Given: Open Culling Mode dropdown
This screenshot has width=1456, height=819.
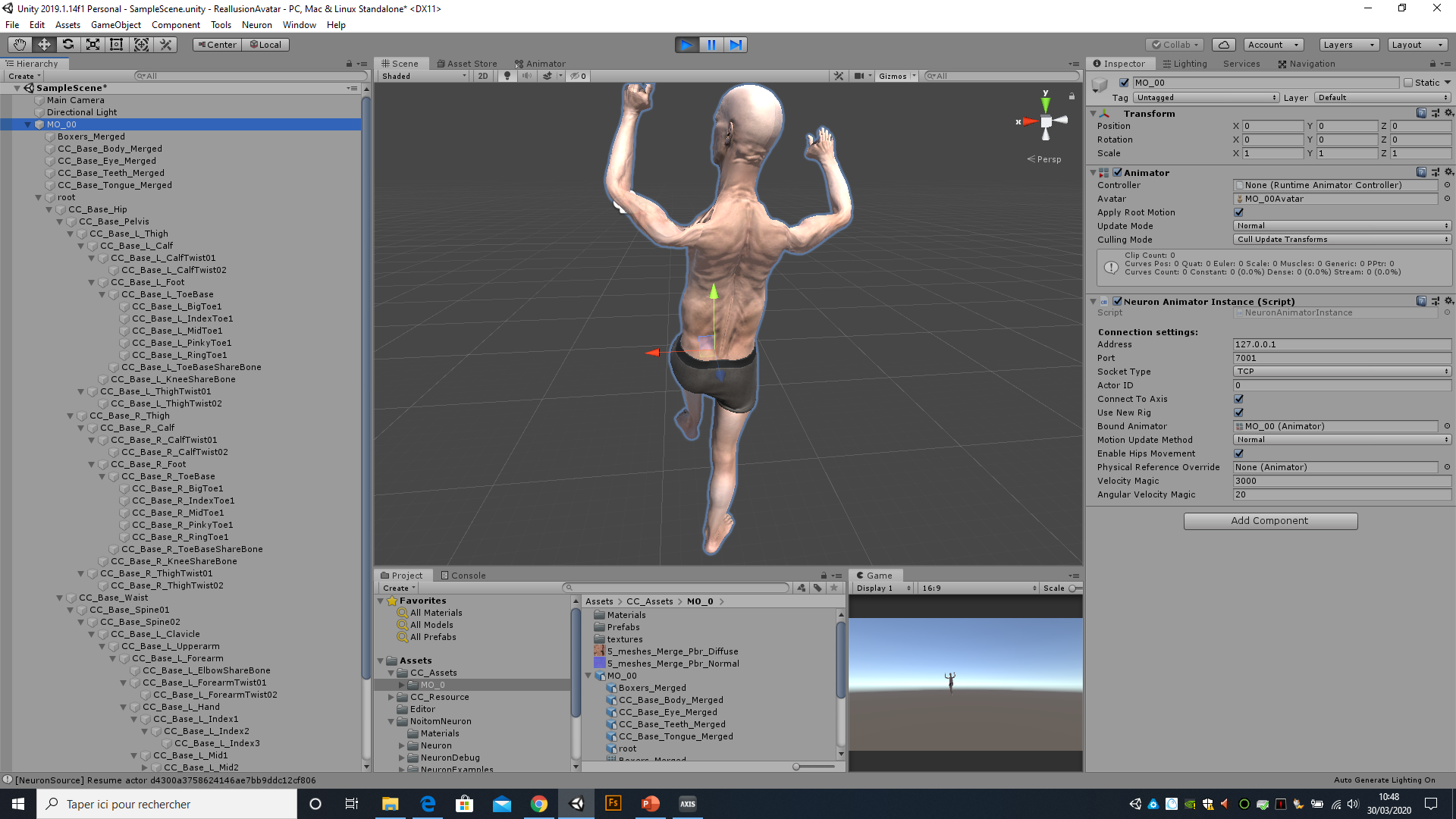Looking at the screenshot, I should [x=1342, y=240].
